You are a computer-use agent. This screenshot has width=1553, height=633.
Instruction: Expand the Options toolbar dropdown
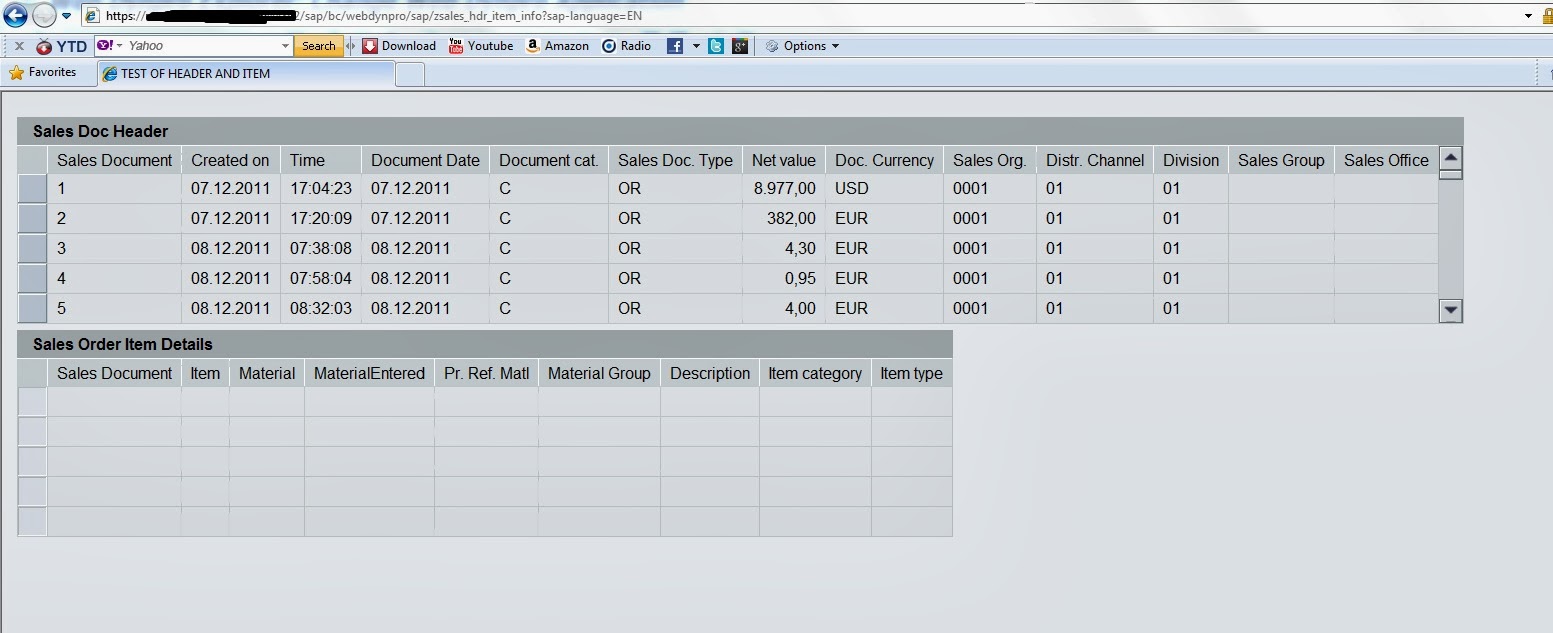(x=802, y=46)
